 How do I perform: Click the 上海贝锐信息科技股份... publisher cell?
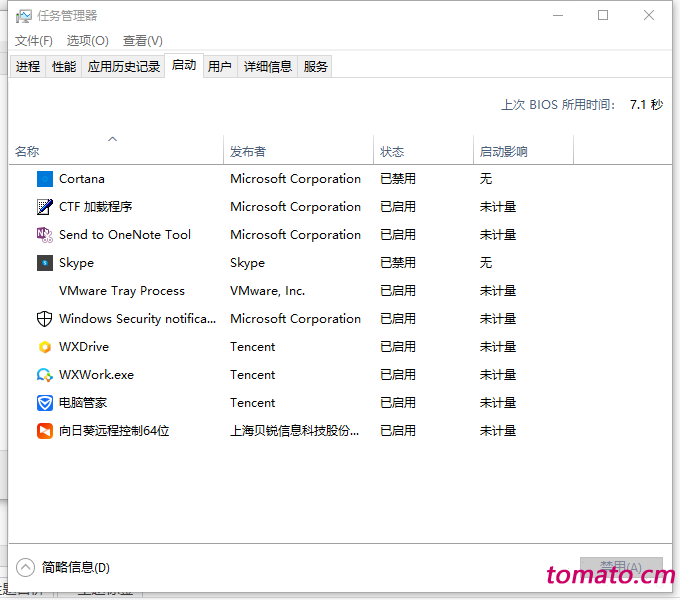coord(294,431)
